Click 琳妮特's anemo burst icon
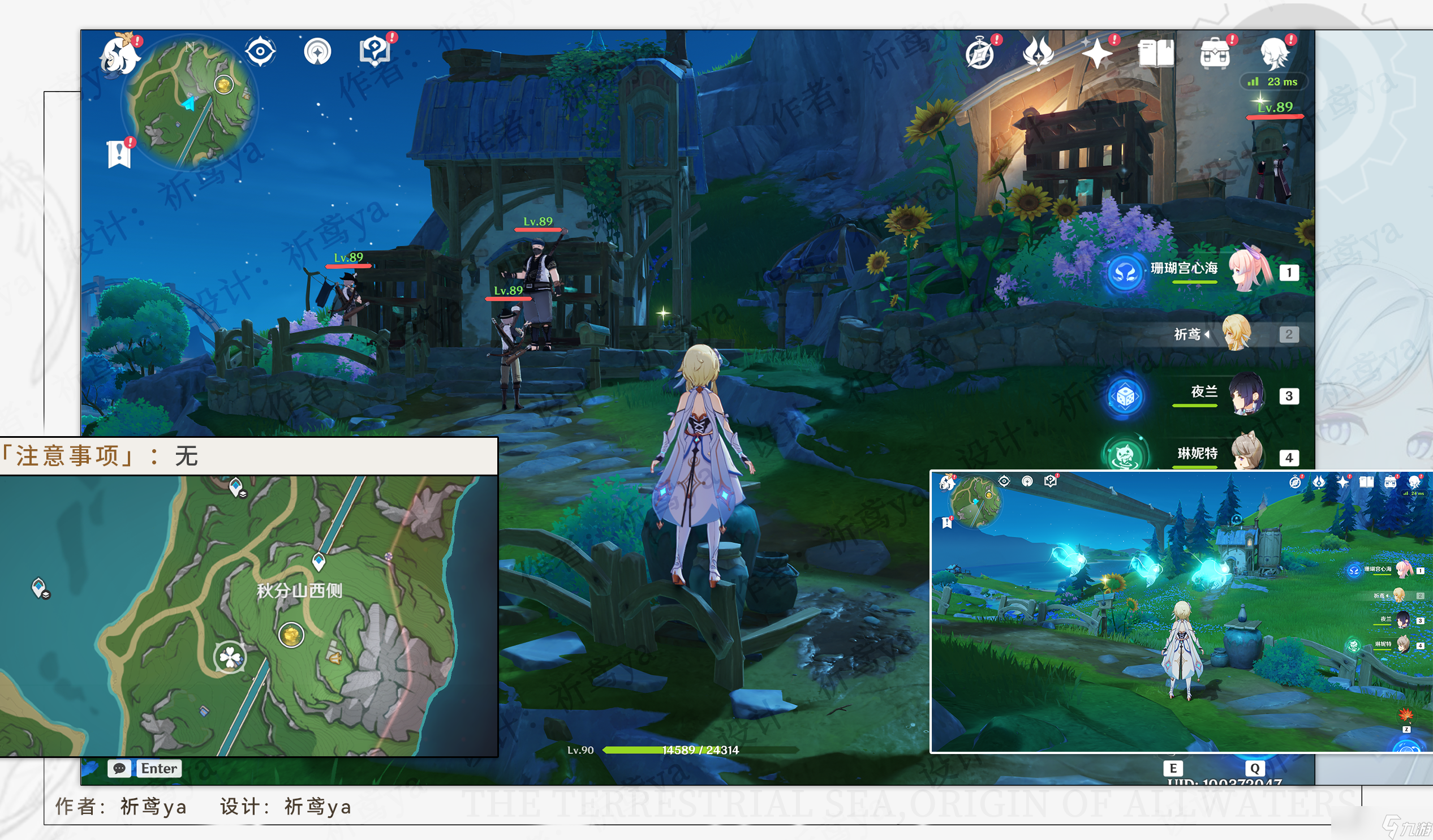 [1125, 454]
